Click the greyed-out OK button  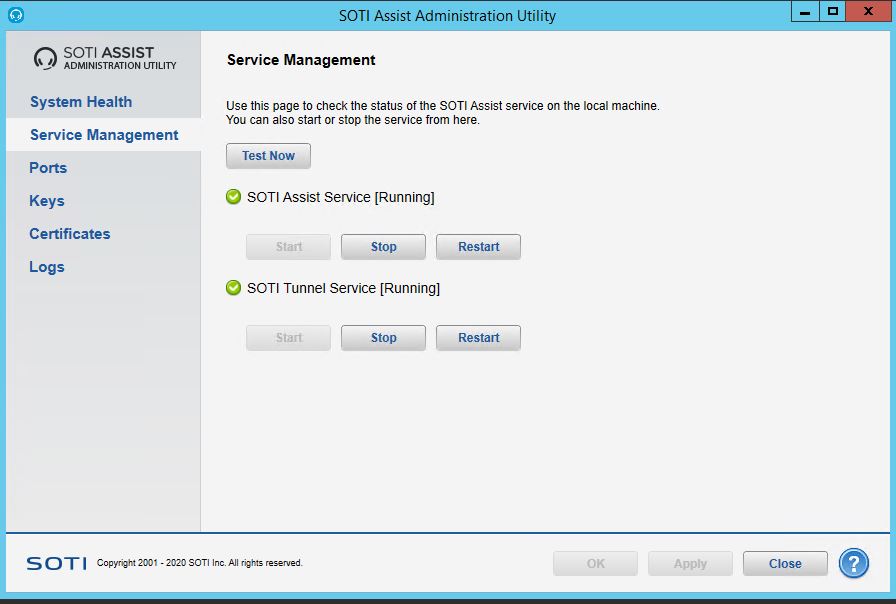click(595, 563)
